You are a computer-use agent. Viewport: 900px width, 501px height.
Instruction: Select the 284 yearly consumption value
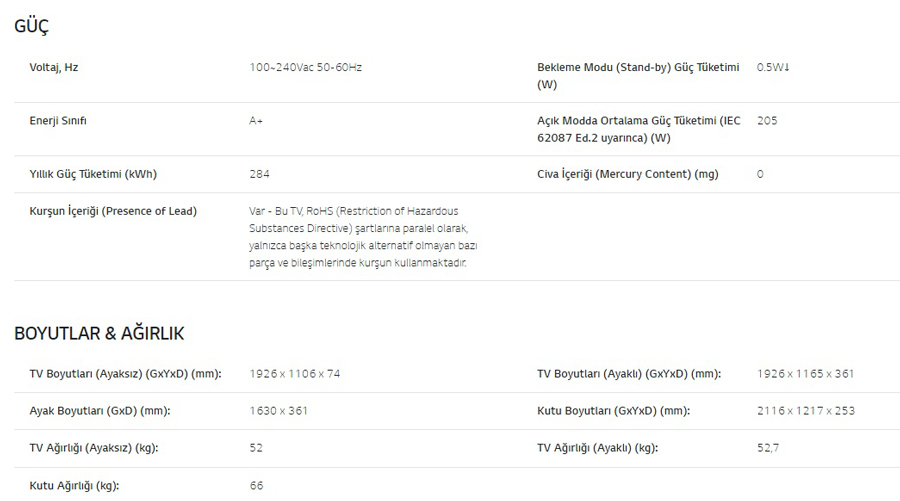click(259, 174)
